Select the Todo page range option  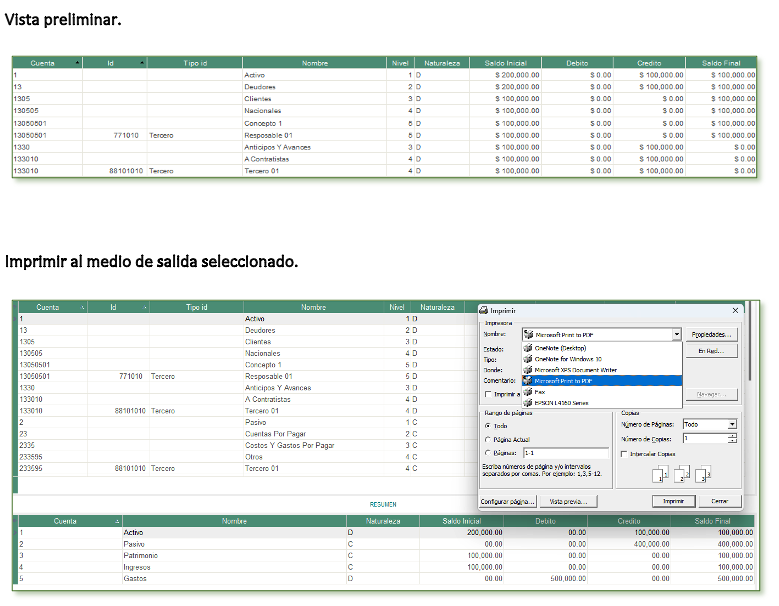[x=486, y=425]
